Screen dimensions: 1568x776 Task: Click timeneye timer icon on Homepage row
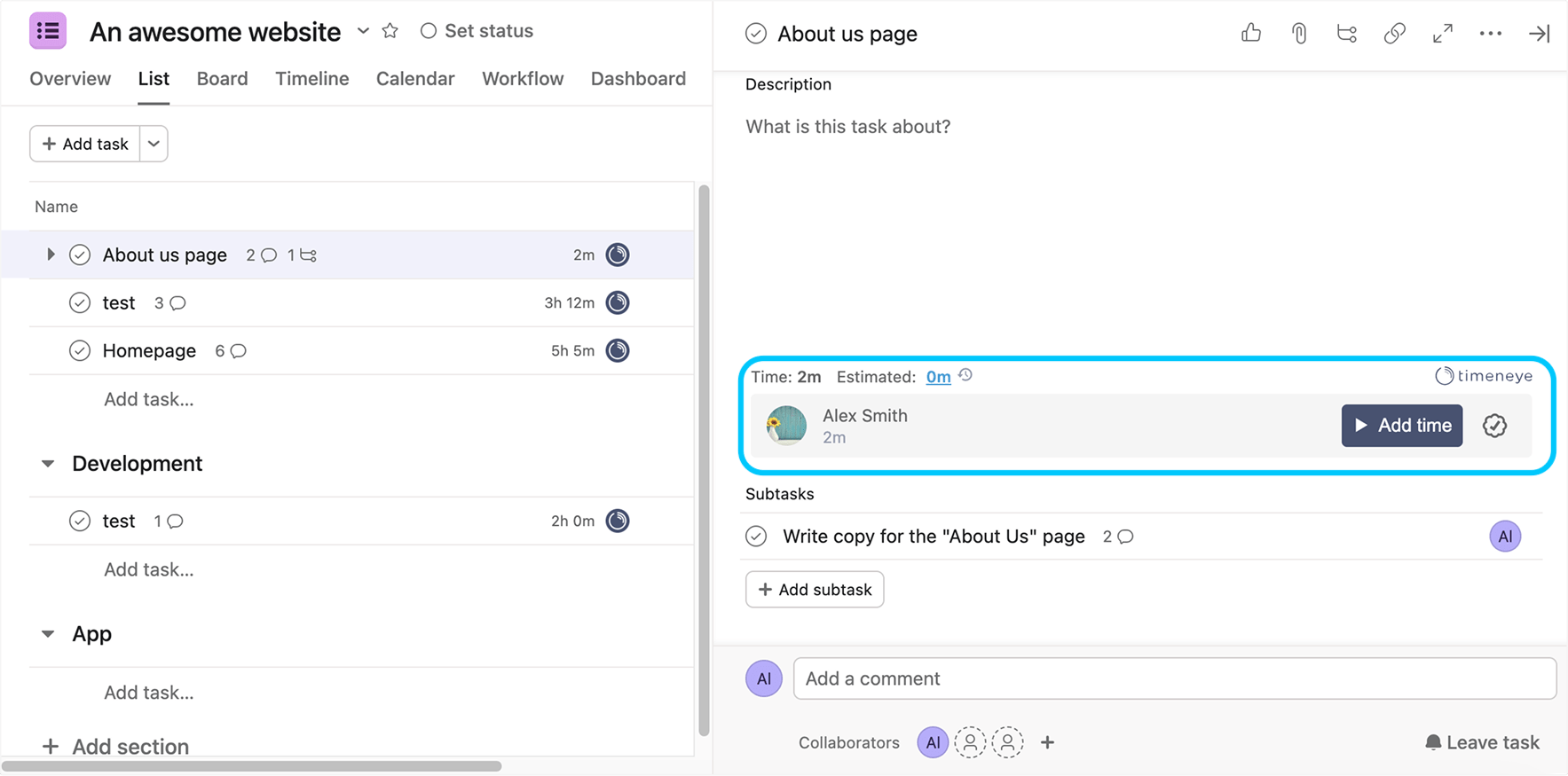pos(618,350)
